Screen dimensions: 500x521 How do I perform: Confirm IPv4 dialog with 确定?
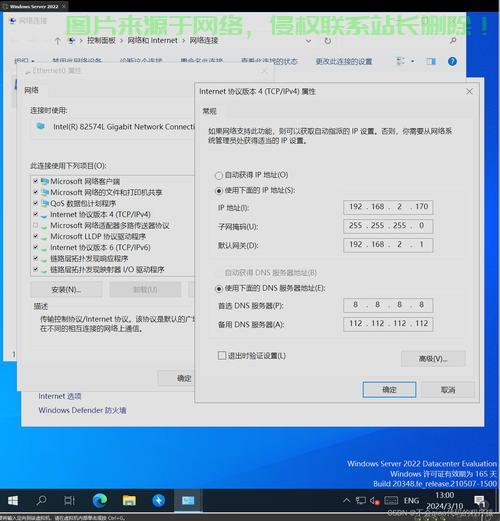[389, 390]
